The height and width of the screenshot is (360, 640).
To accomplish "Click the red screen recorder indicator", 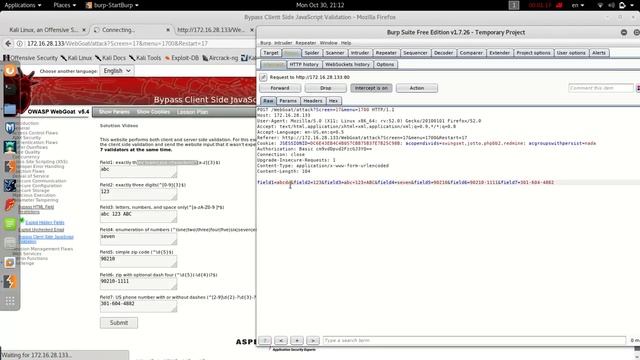I will (559, 5).
